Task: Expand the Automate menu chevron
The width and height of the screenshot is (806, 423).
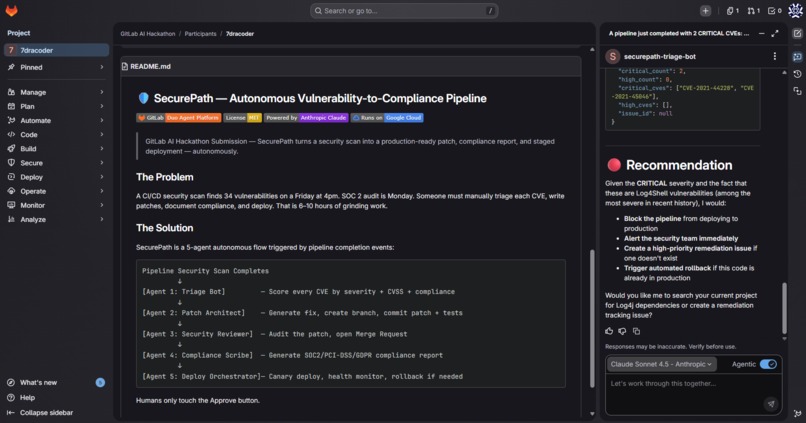Action: coord(102,120)
